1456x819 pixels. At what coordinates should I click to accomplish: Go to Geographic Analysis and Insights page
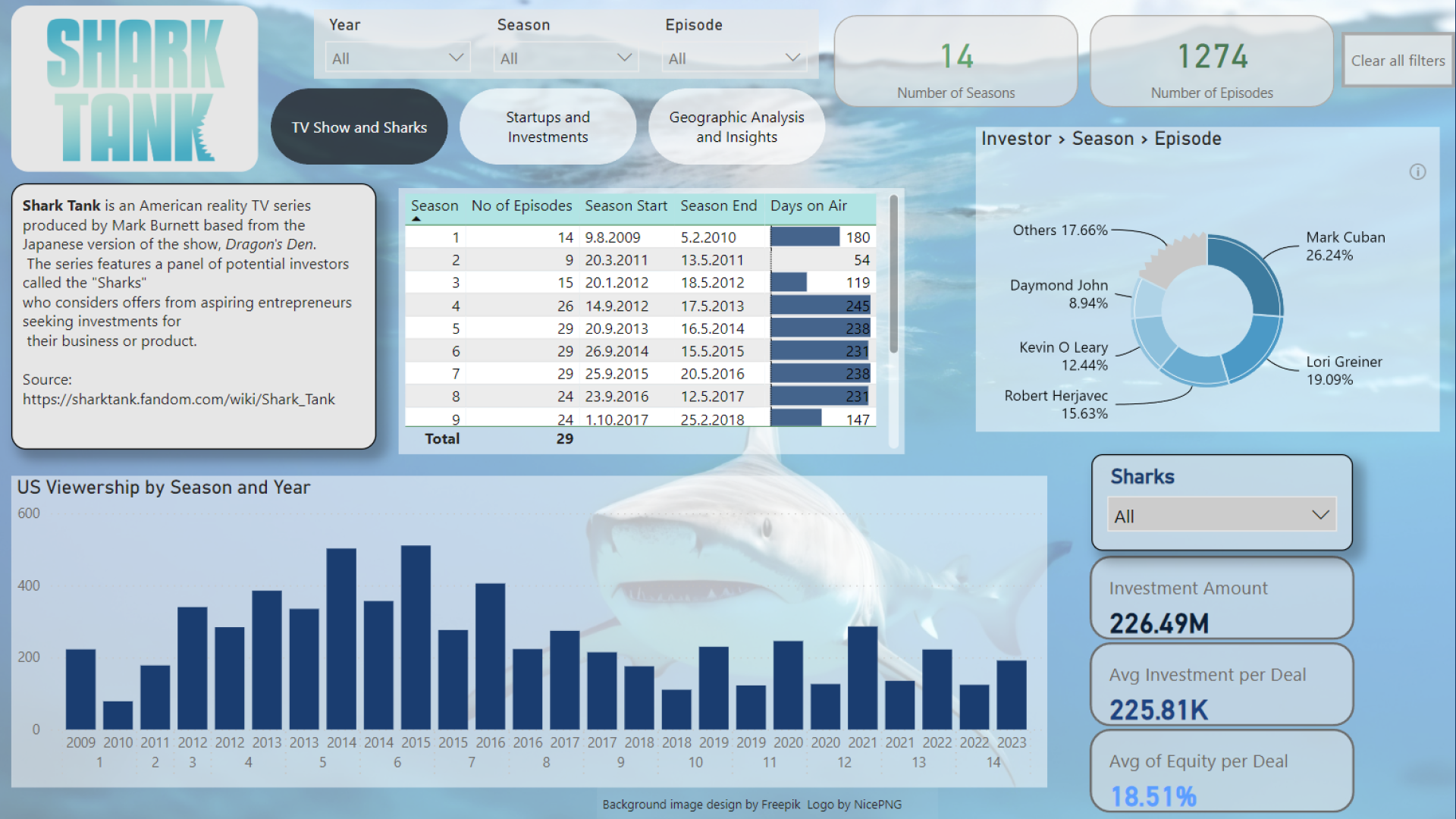(x=736, y=127)
